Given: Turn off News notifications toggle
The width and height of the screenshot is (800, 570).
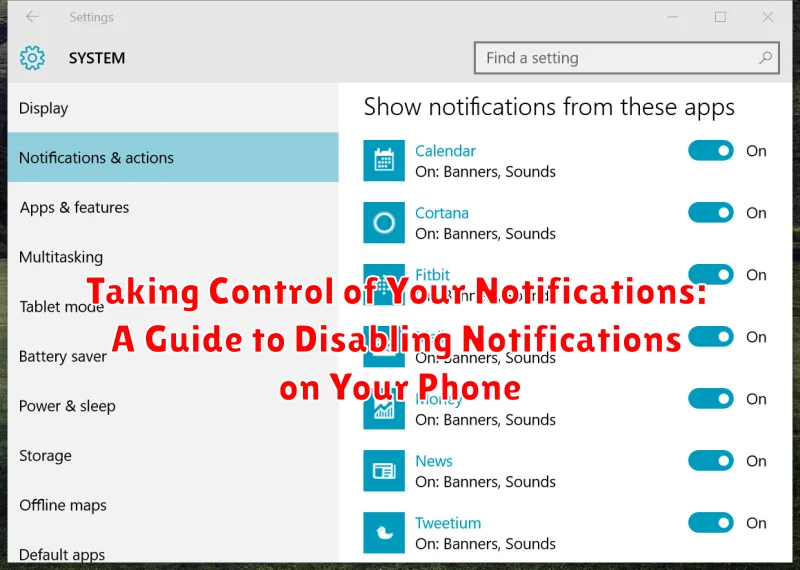Looking at the screenshot, I should 711,461.
